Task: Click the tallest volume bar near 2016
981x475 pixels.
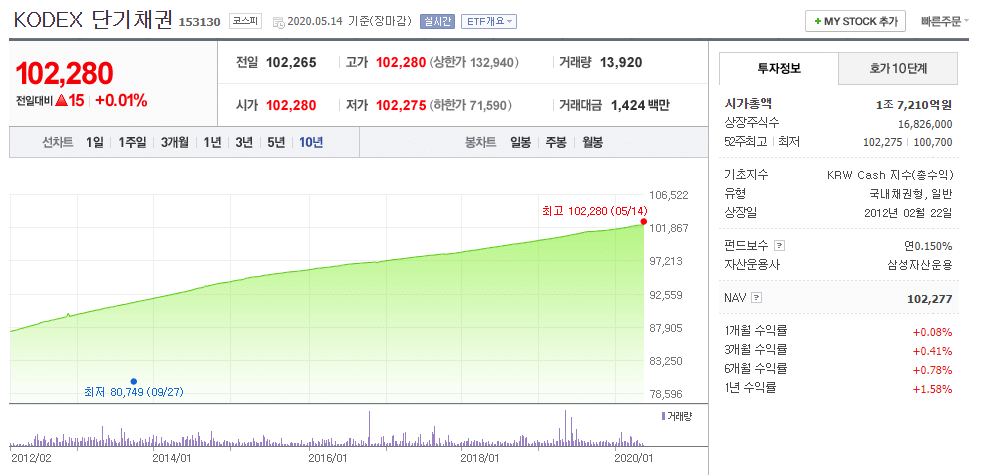Action: click(x=370, y=428)
